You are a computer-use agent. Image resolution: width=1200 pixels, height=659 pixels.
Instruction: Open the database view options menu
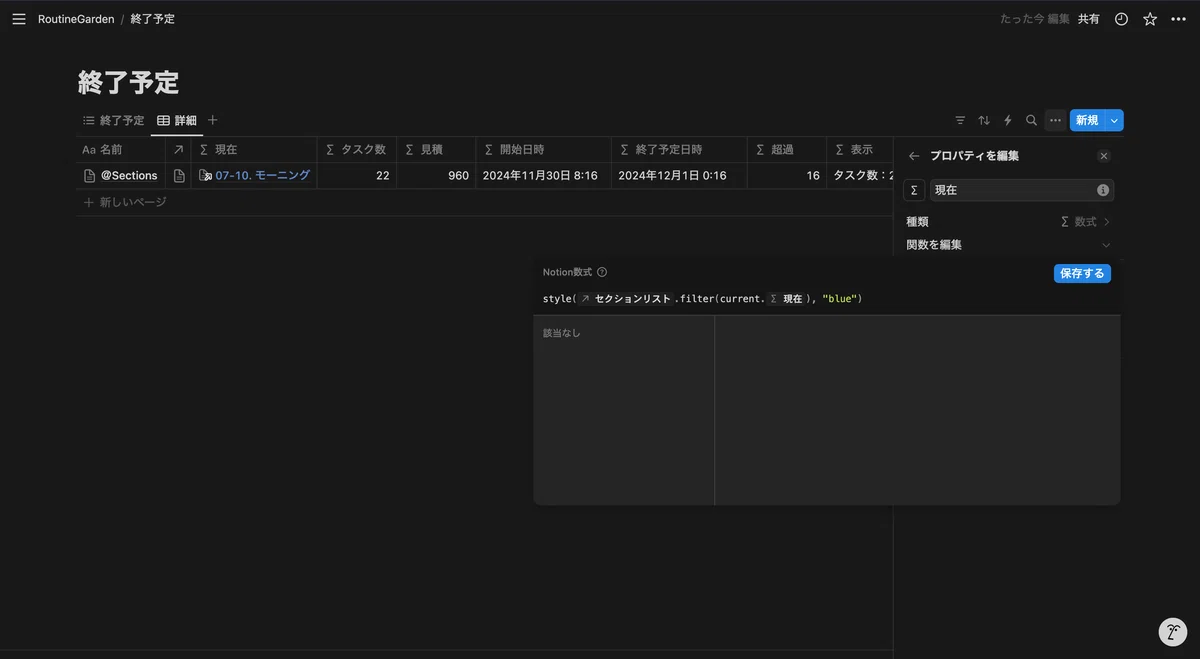click(x=1055, y=120)
